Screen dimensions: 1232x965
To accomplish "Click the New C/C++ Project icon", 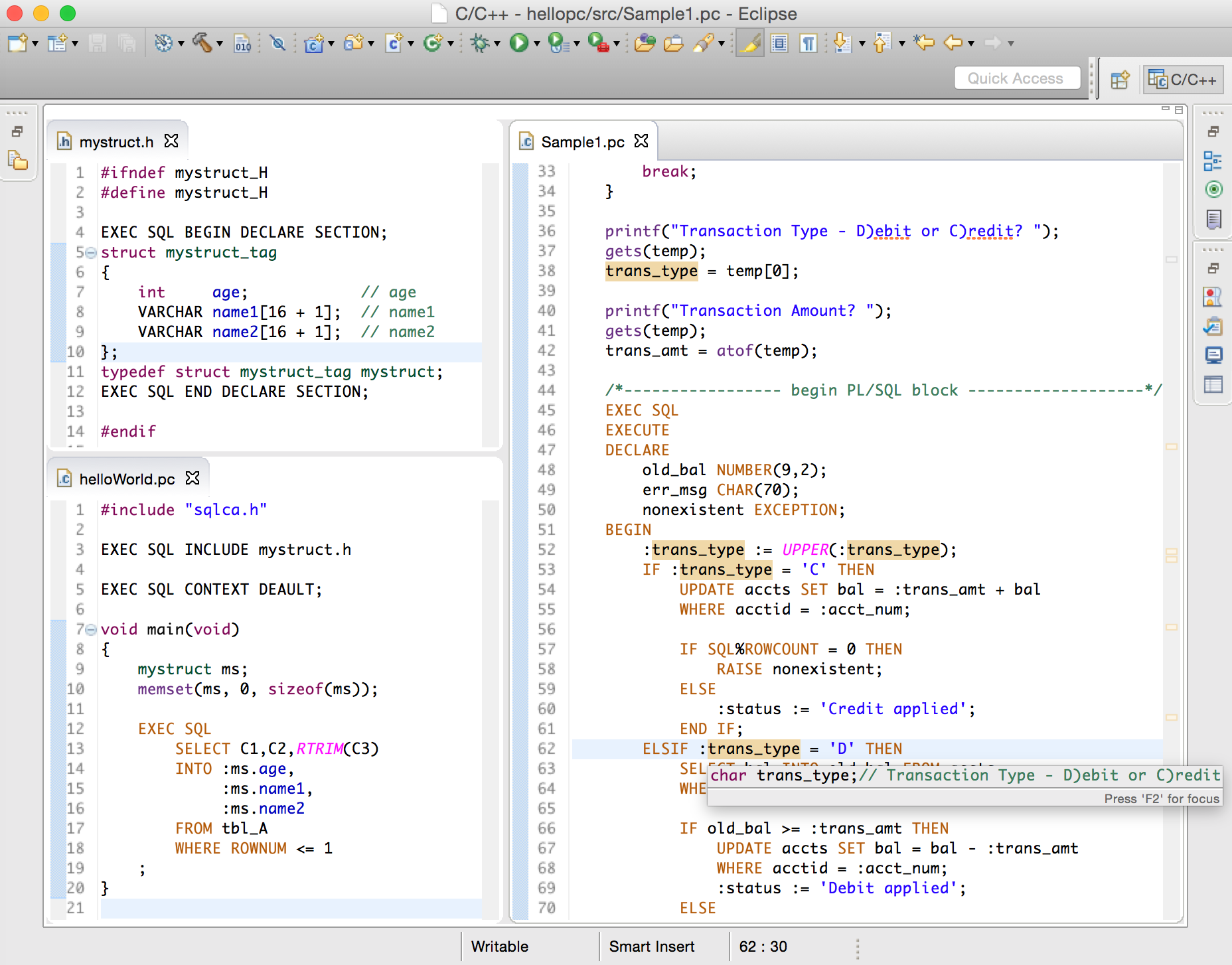I will tap(314, 44).
